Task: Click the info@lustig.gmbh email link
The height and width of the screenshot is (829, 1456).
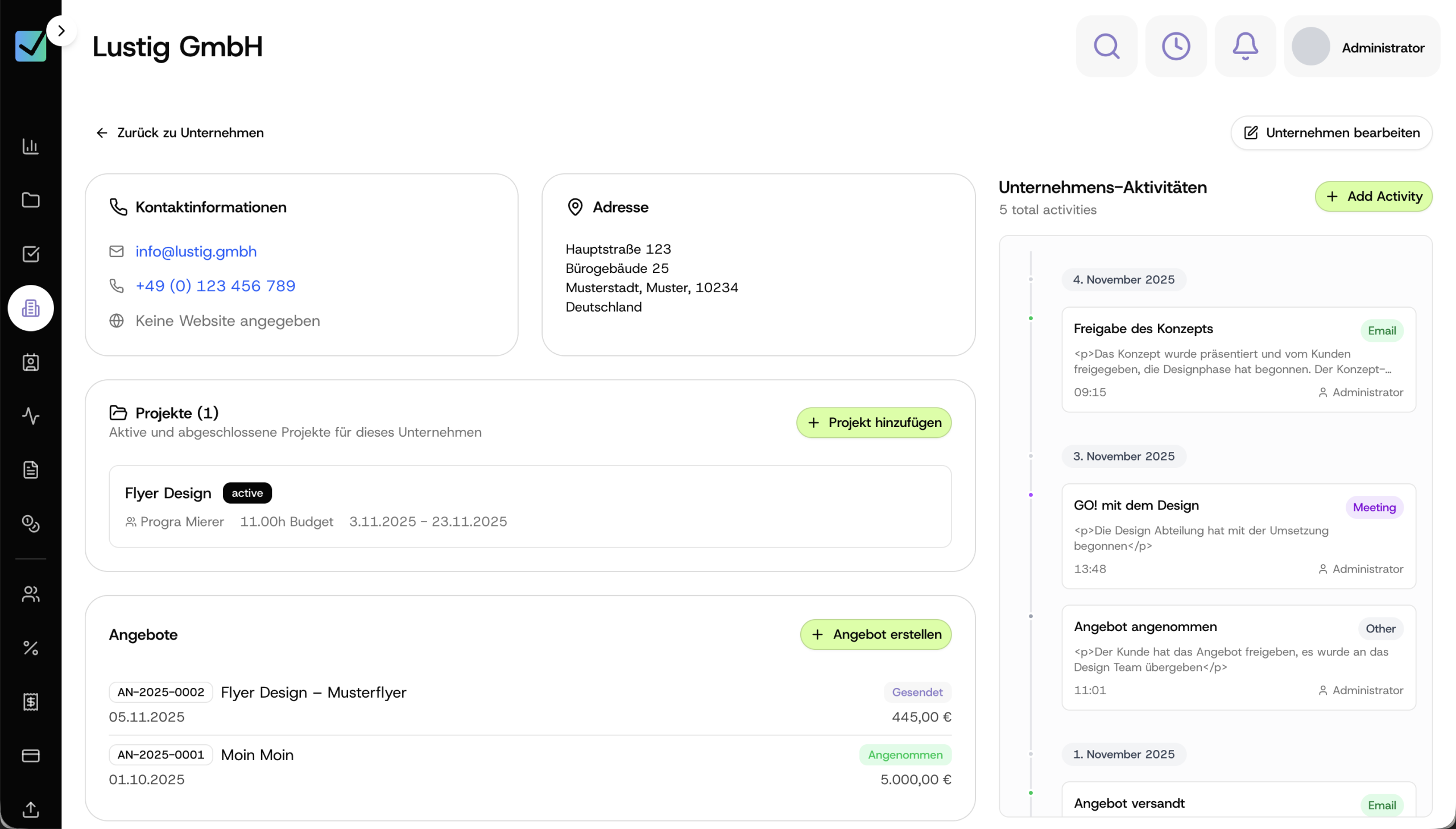Action: (x=196, y=251)
